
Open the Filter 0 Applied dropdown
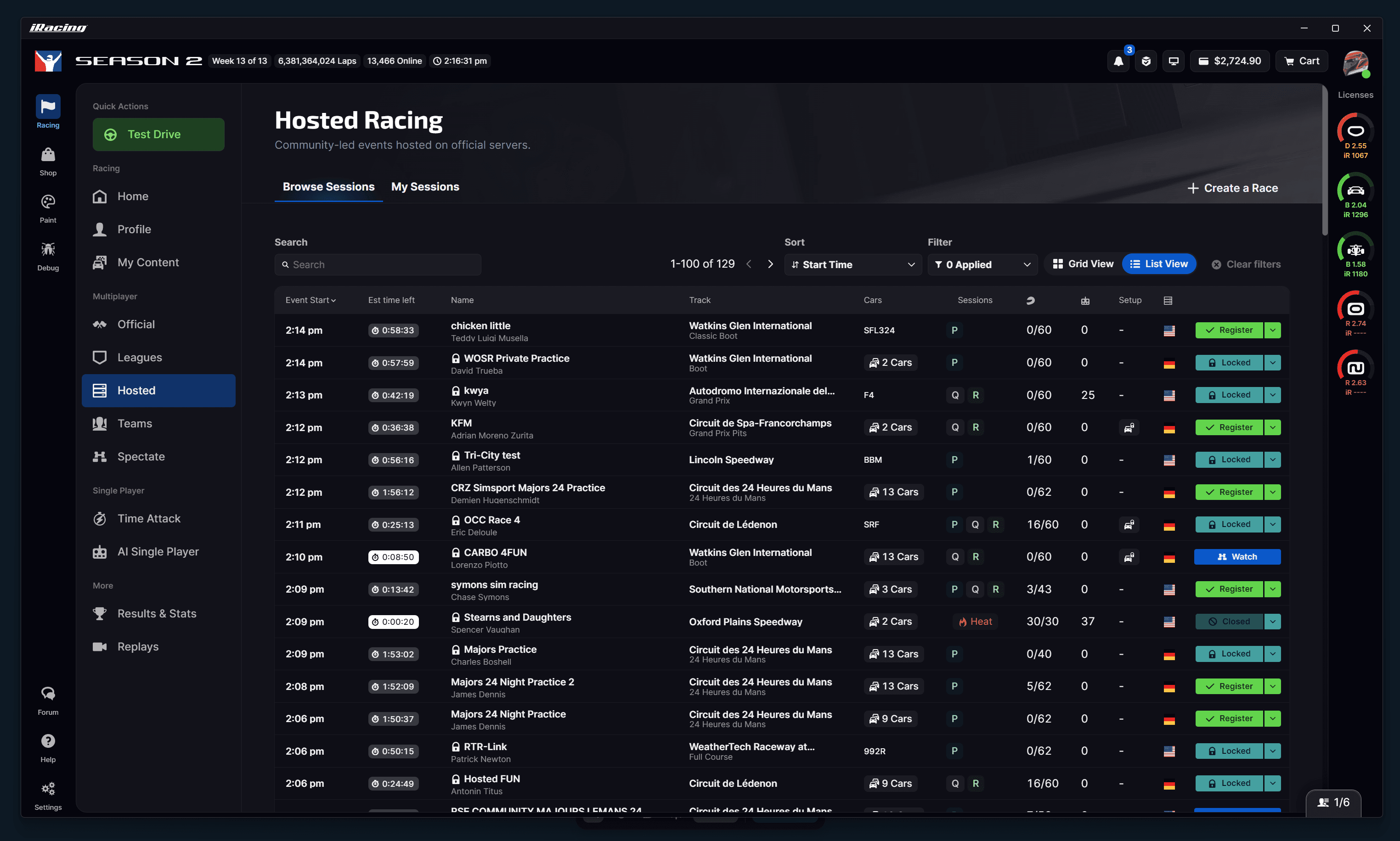click(982, 265)
